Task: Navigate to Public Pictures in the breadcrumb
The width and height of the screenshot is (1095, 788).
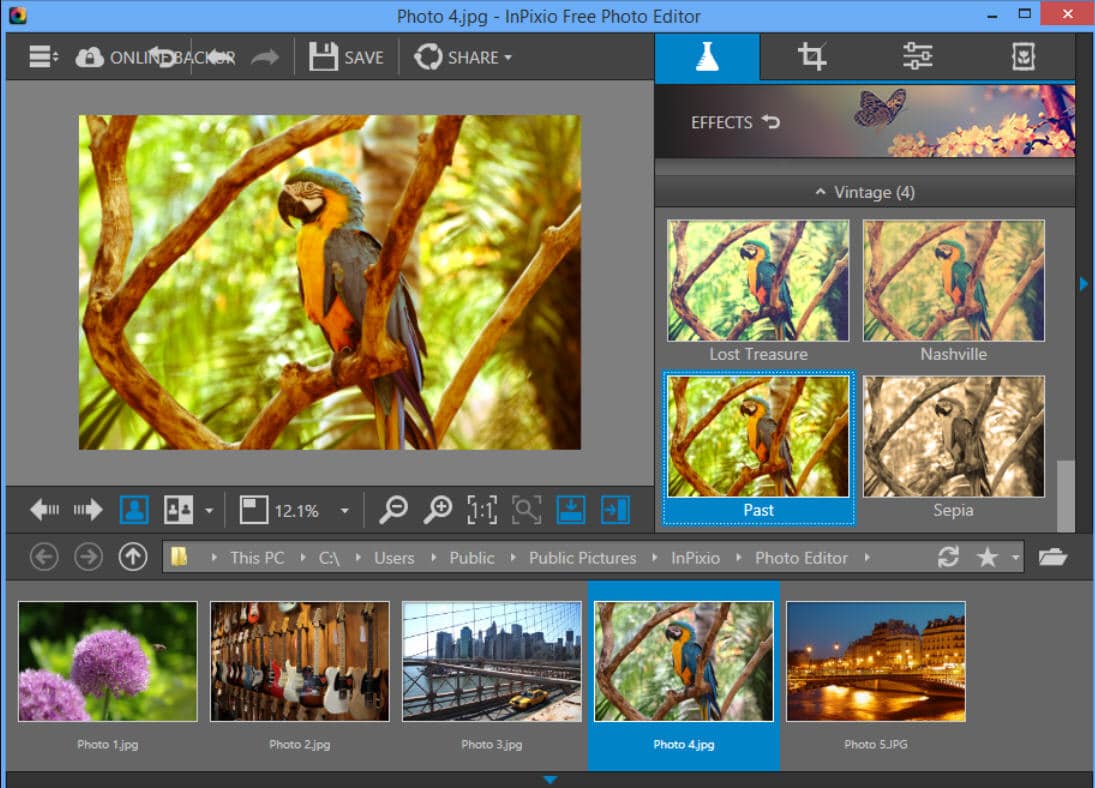Action: tap(581, 558)
